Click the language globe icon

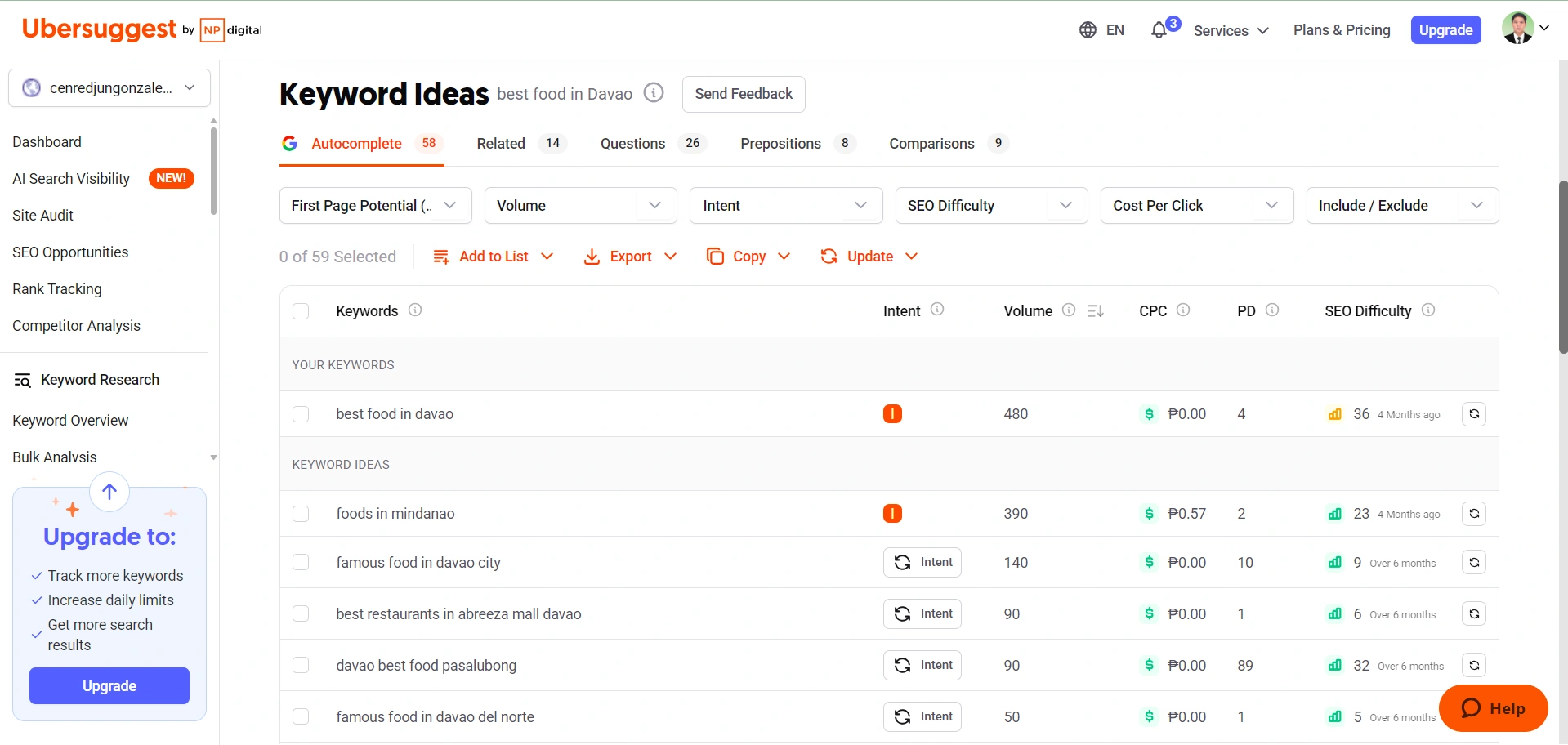(1087, 29)
